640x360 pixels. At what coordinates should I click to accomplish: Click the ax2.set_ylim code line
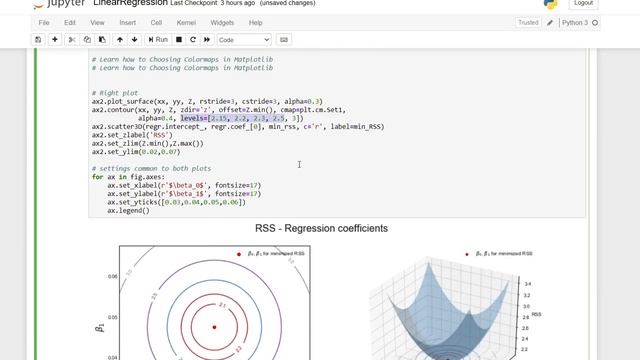[136, 152]
